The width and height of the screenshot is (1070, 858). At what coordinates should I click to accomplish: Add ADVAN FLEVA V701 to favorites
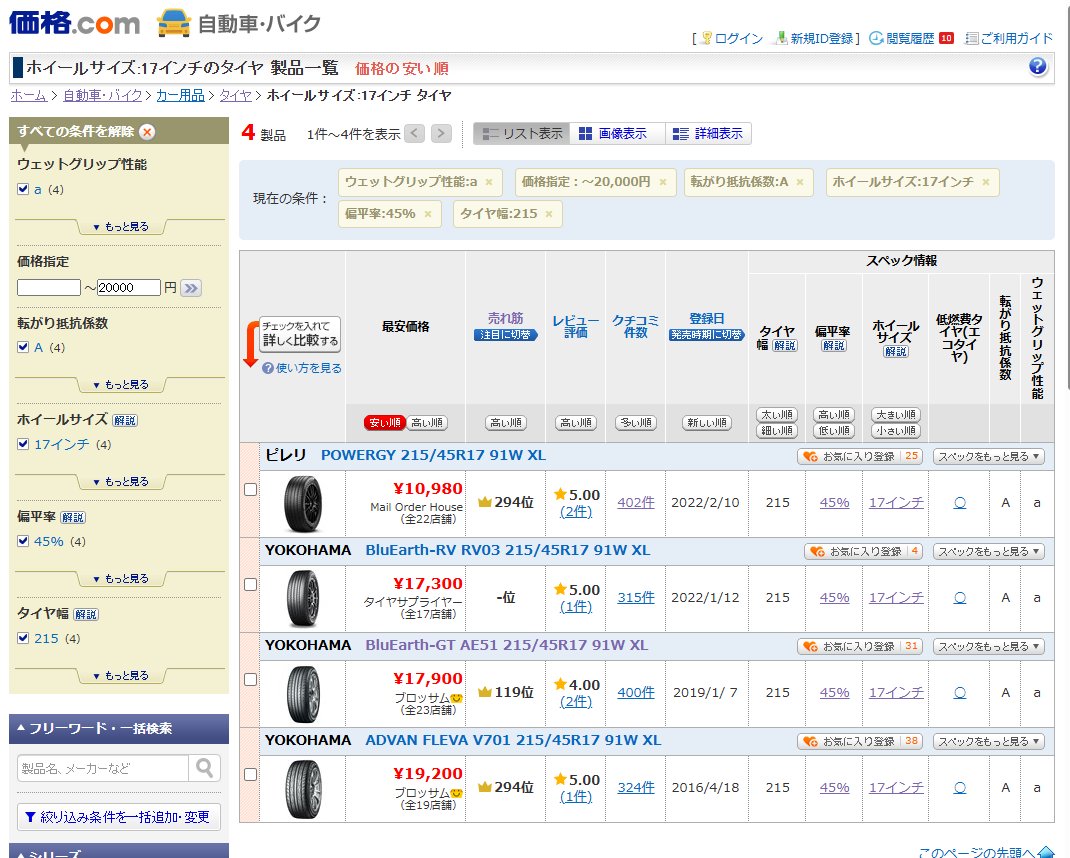(x=859, y=741)
